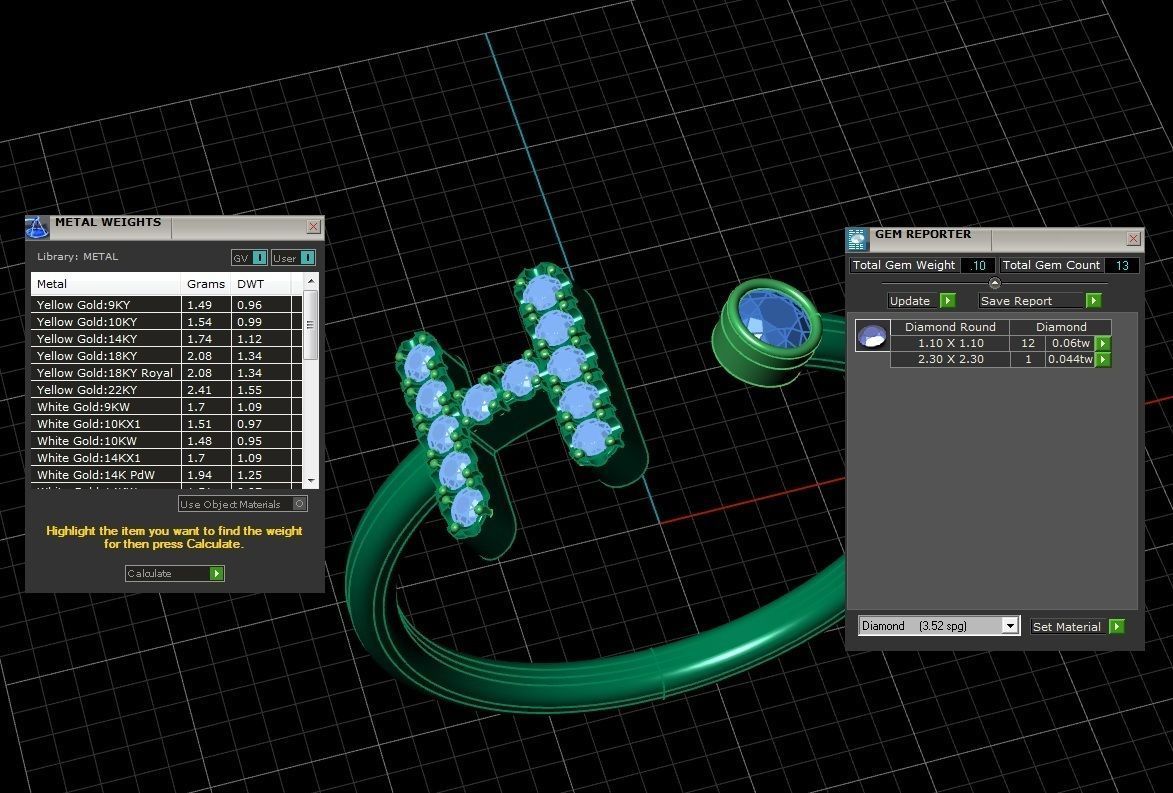Click the Metal Weights panel title icon

pyautogui.click(x=37, y=227)
